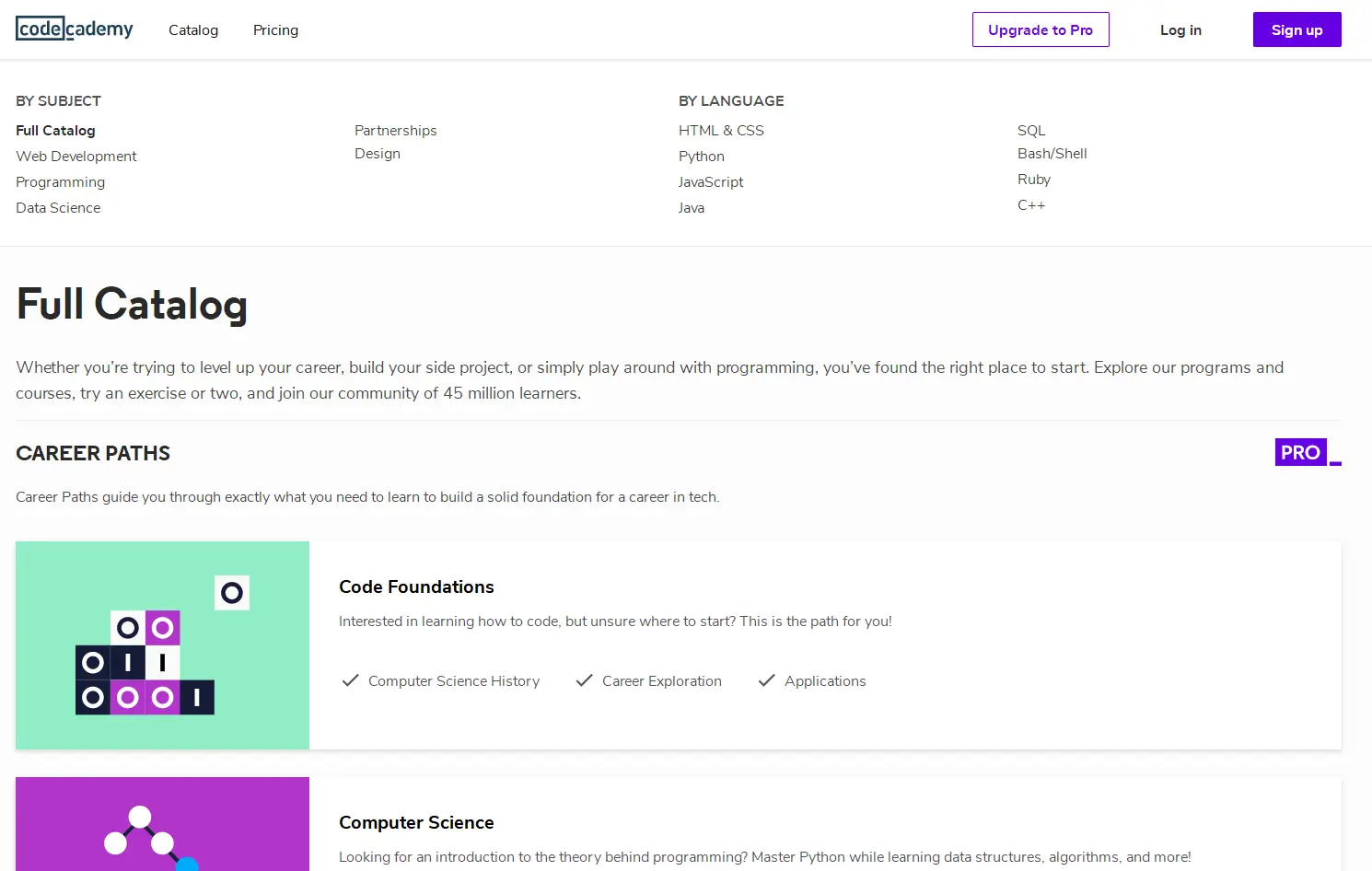The height and width of the screenshot is (871, 1372).
Task: Browse Python courses
Action: pyautogui.click(x=702, y=157)
